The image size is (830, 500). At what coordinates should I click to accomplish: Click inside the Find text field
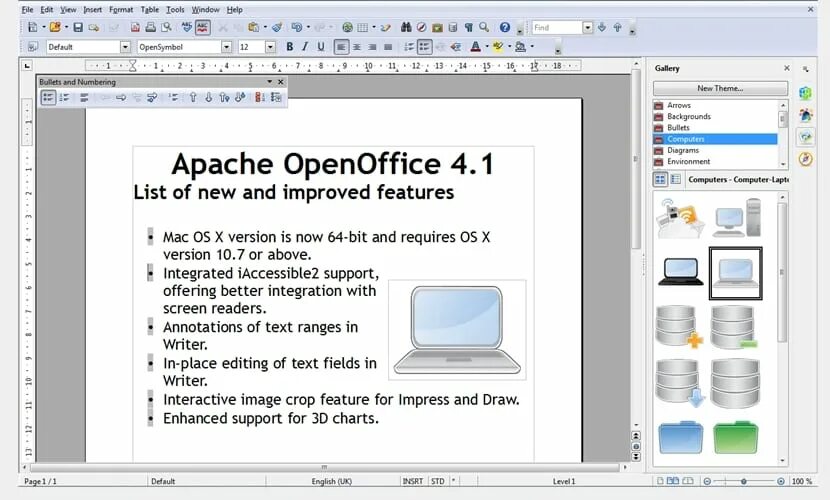pos(557,28)
